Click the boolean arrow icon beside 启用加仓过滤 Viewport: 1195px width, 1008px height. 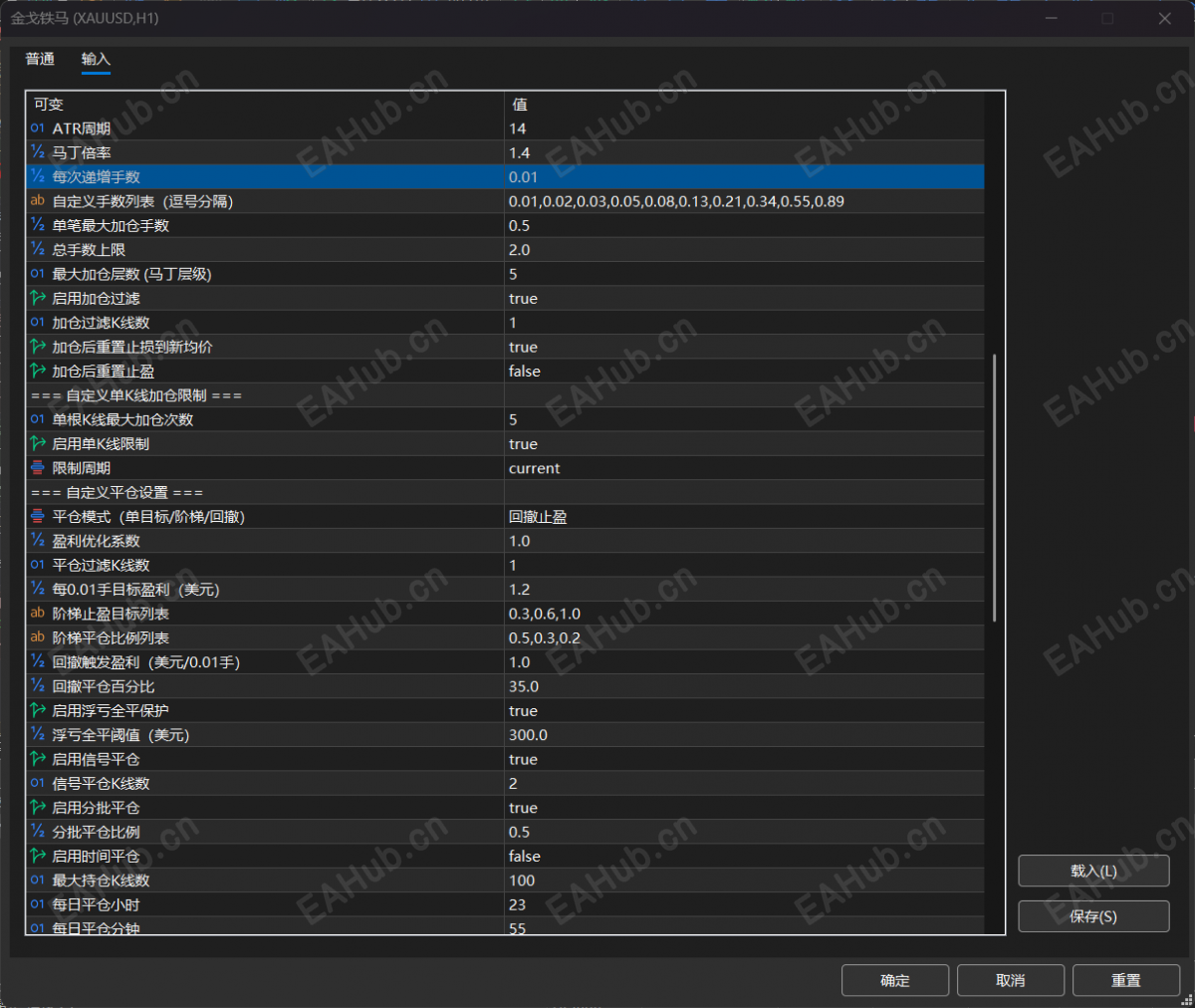[x=38, y=298]
